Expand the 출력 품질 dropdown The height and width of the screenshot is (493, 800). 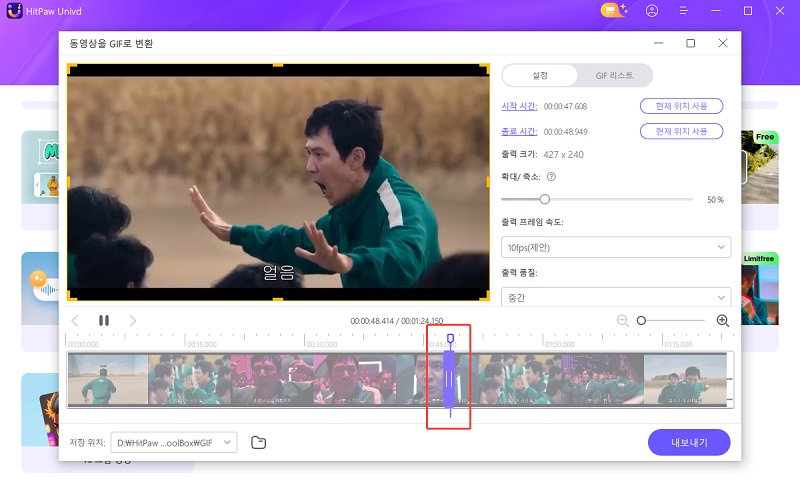point(615,297)
